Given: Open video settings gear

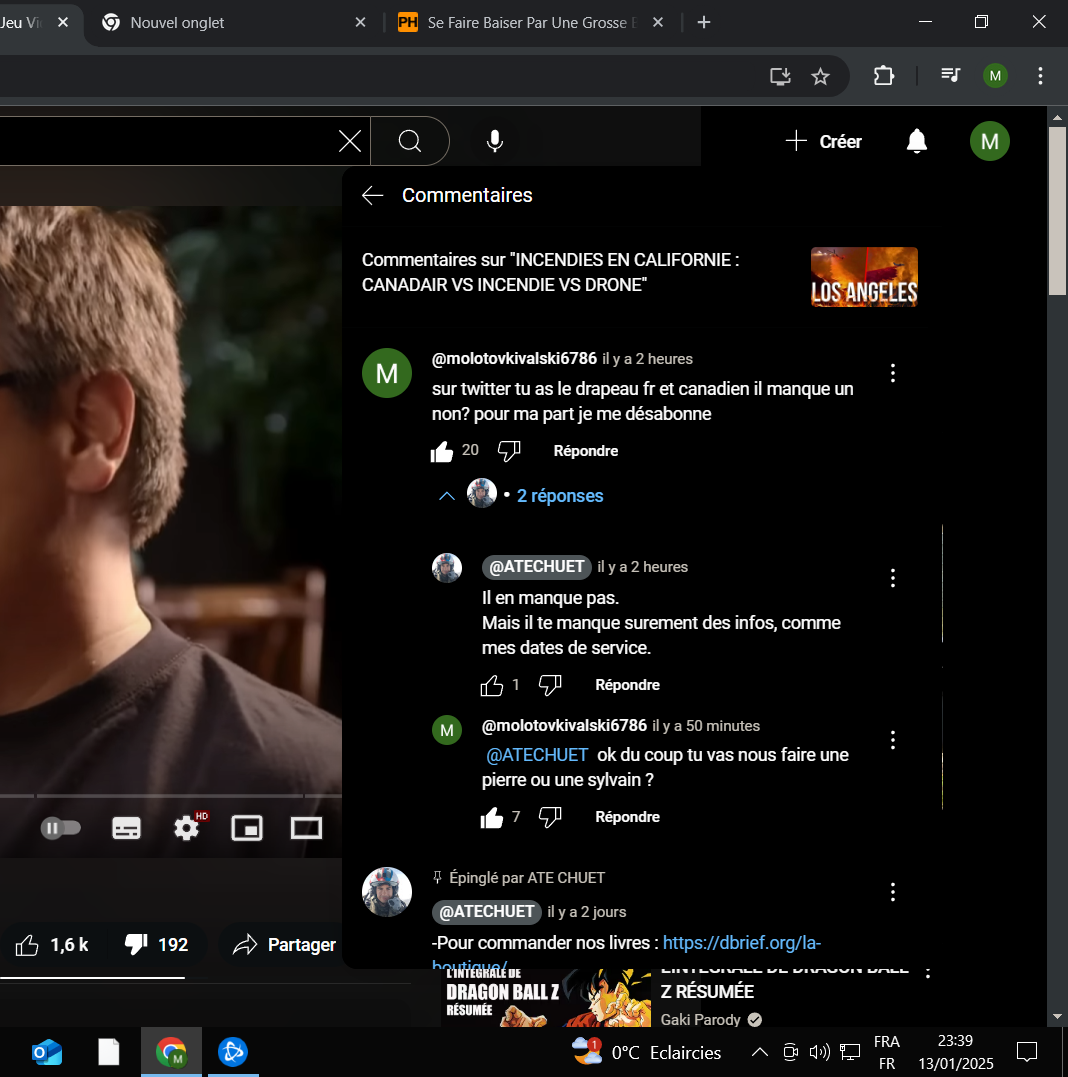Looking at the screenshot, I should [187, 828].
